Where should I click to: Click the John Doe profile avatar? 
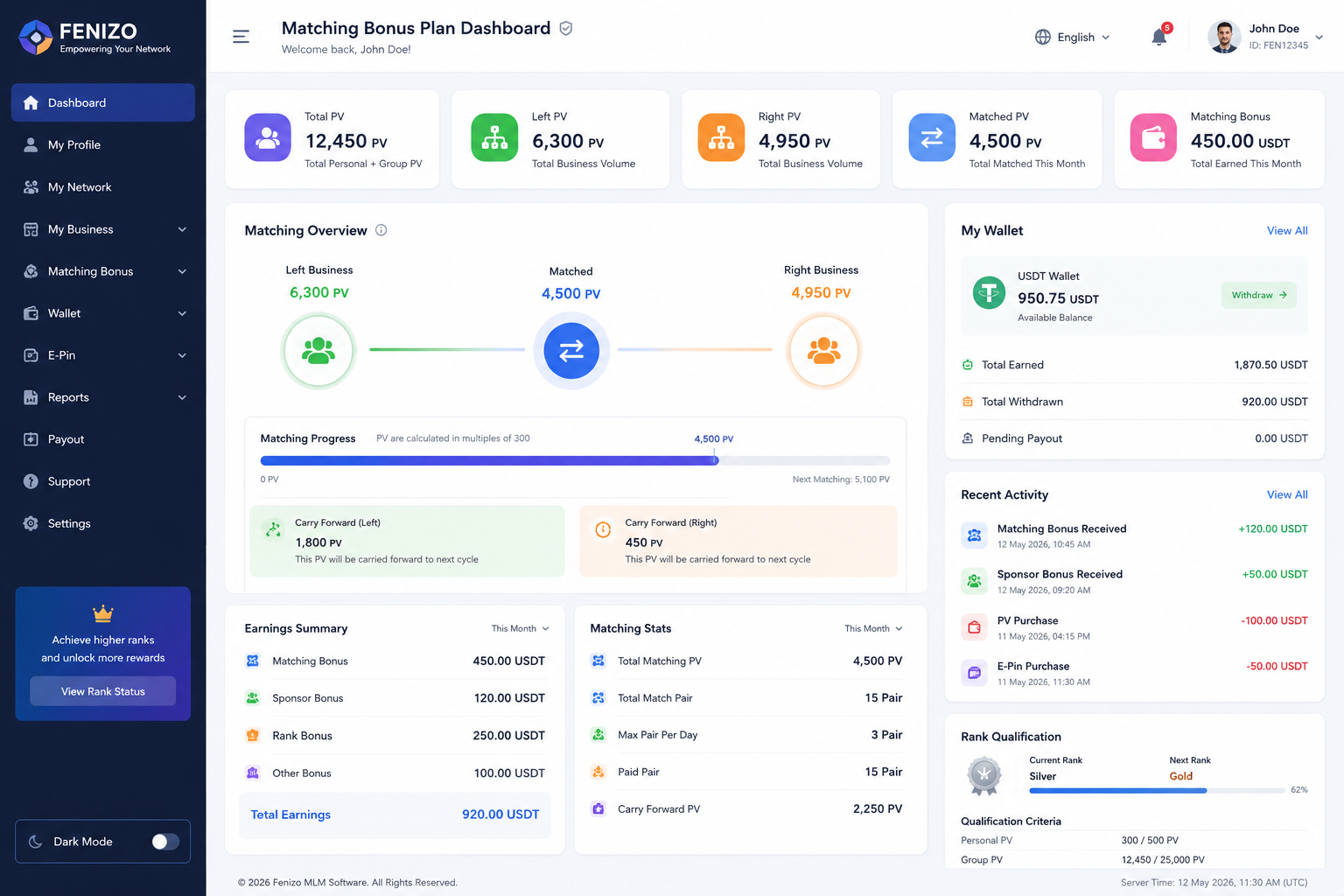point(1224,37)
